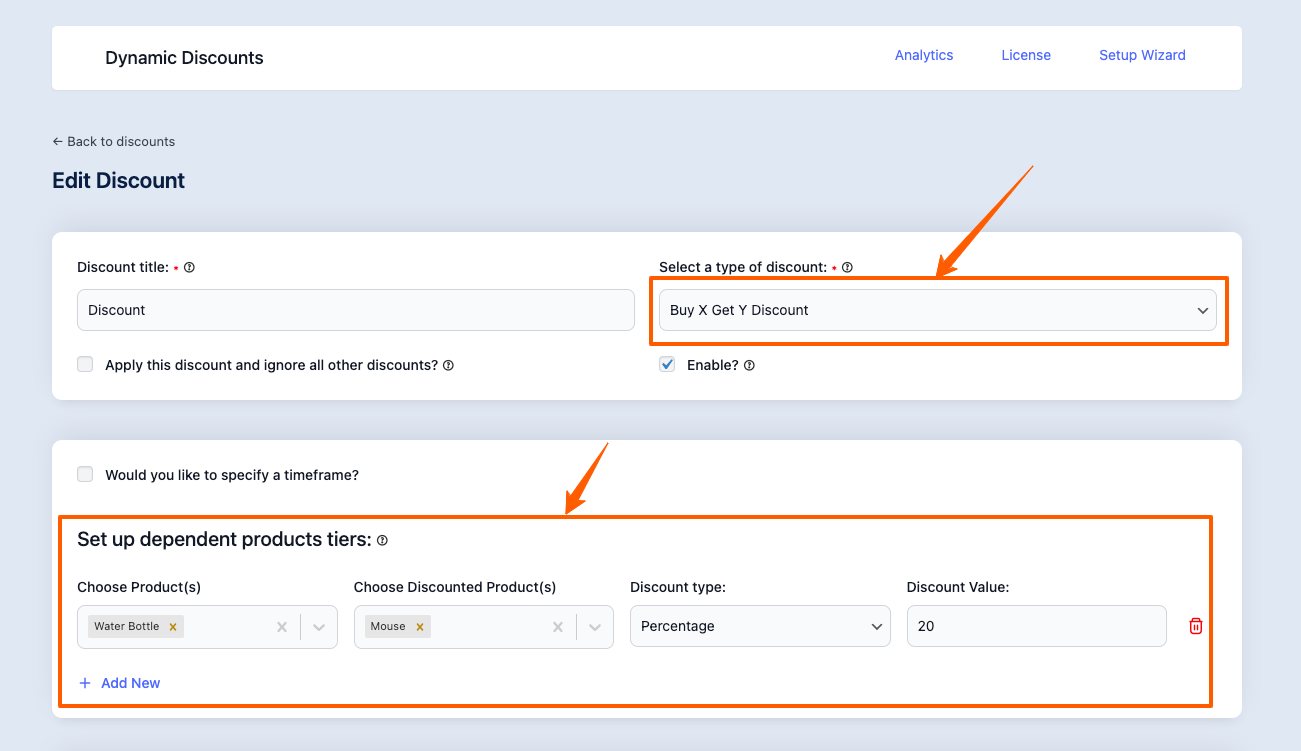The image size is (1301, 751).
Task: Tick the specify a timeframe checkbox
Action: [85, 475]
